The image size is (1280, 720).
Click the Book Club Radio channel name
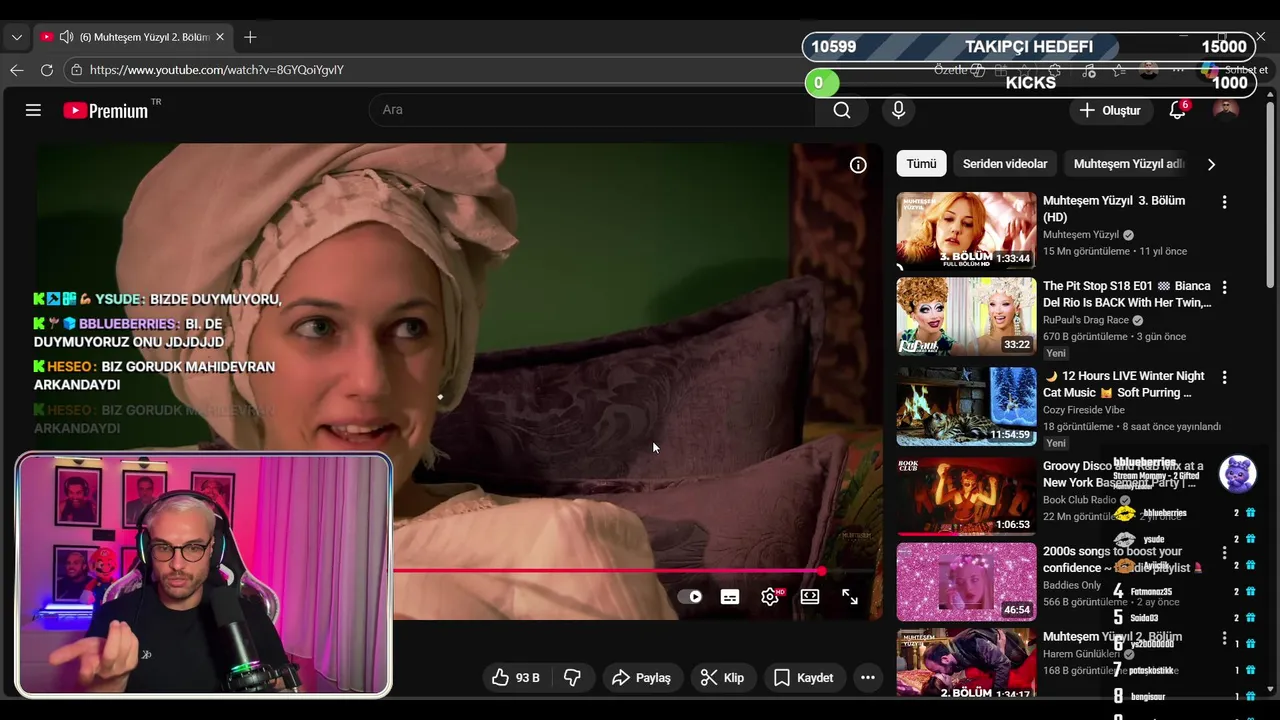point(1080,500)
